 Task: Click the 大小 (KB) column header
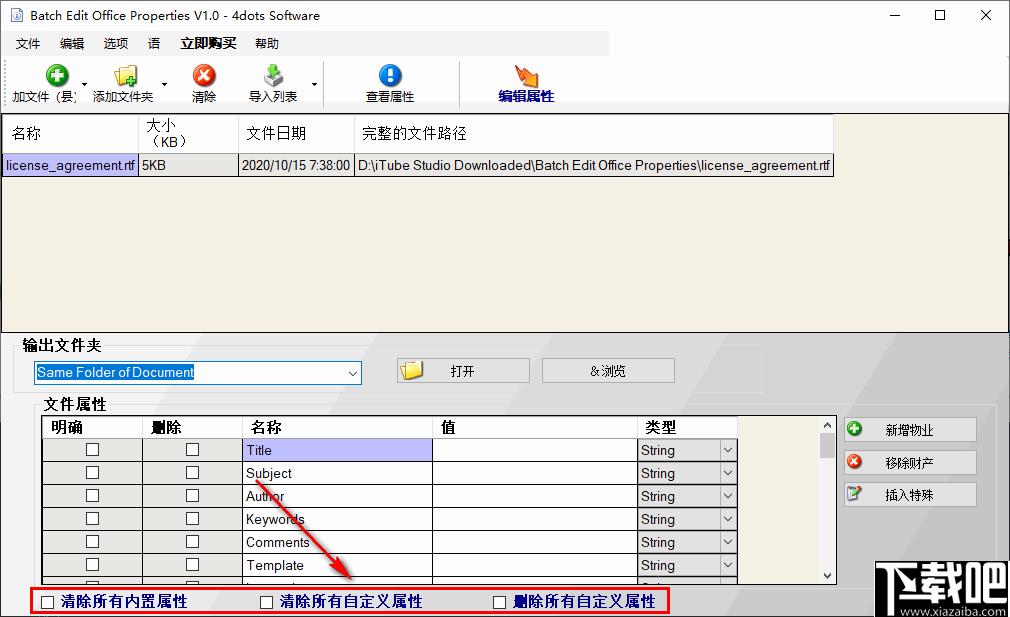coord(188,134)
